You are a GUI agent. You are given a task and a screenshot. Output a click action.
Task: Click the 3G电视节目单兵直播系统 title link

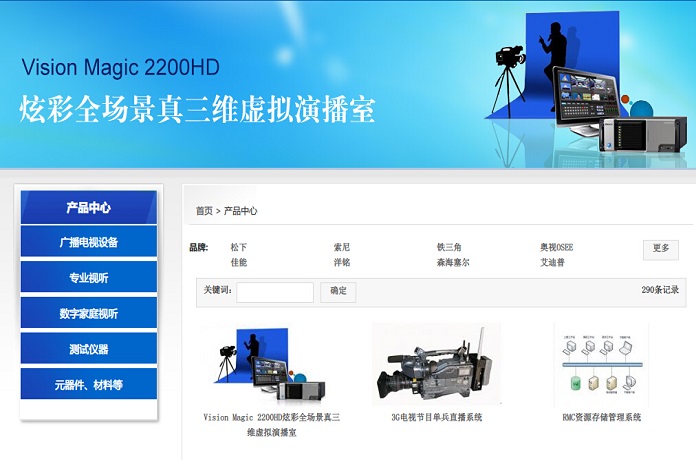436,418
